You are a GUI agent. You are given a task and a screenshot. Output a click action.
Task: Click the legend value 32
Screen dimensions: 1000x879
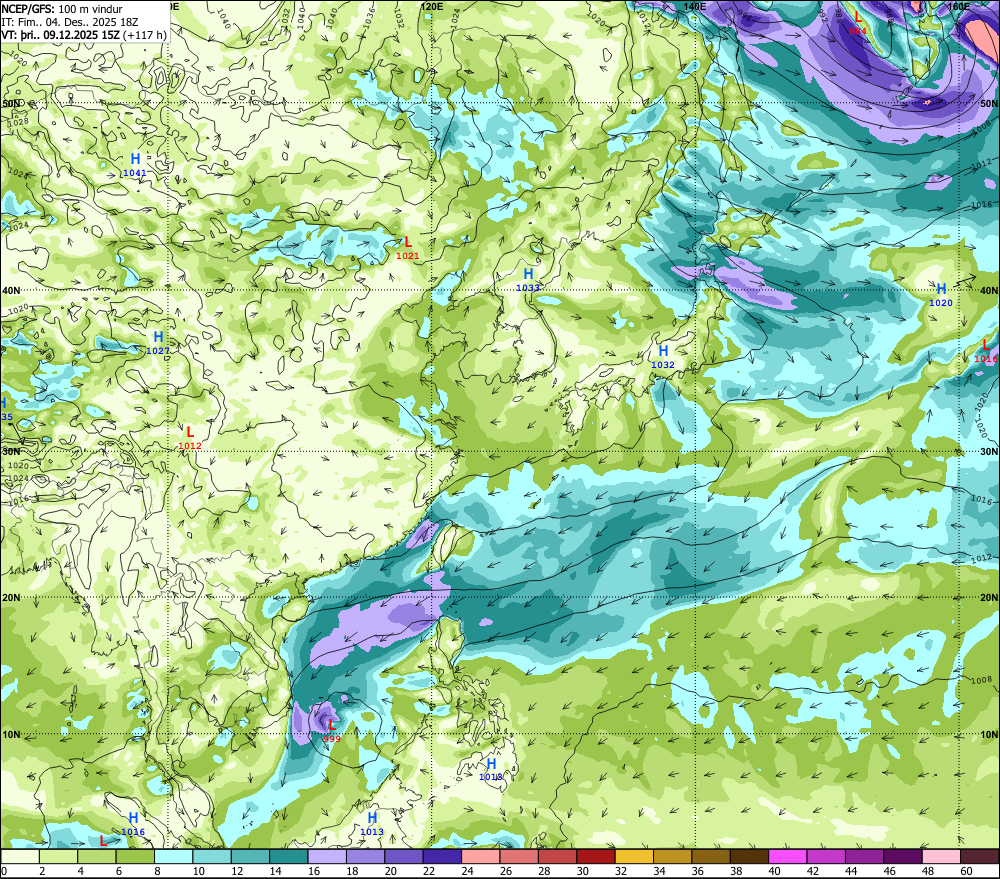[621, 871]
